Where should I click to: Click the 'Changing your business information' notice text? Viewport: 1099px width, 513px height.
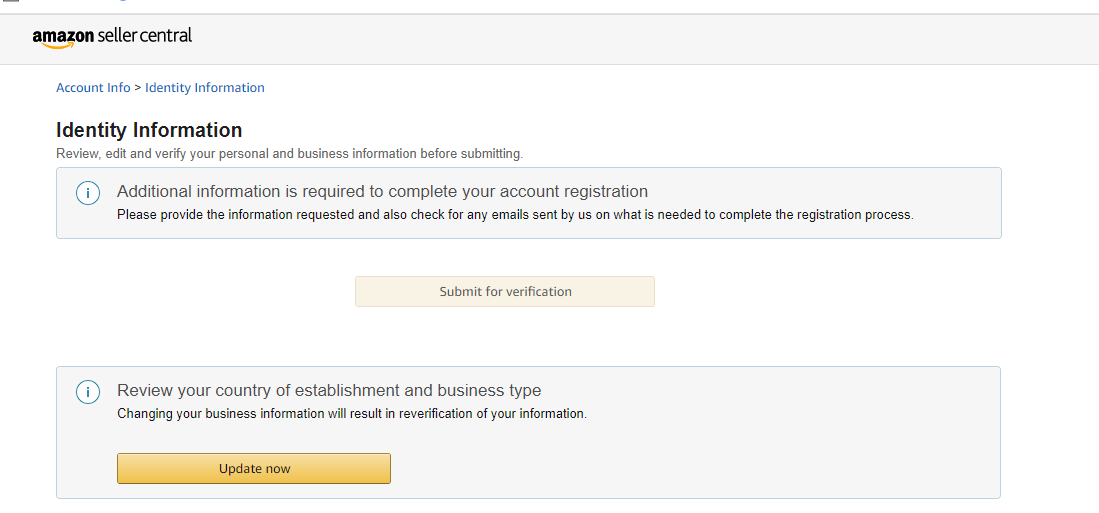(352, 413)
